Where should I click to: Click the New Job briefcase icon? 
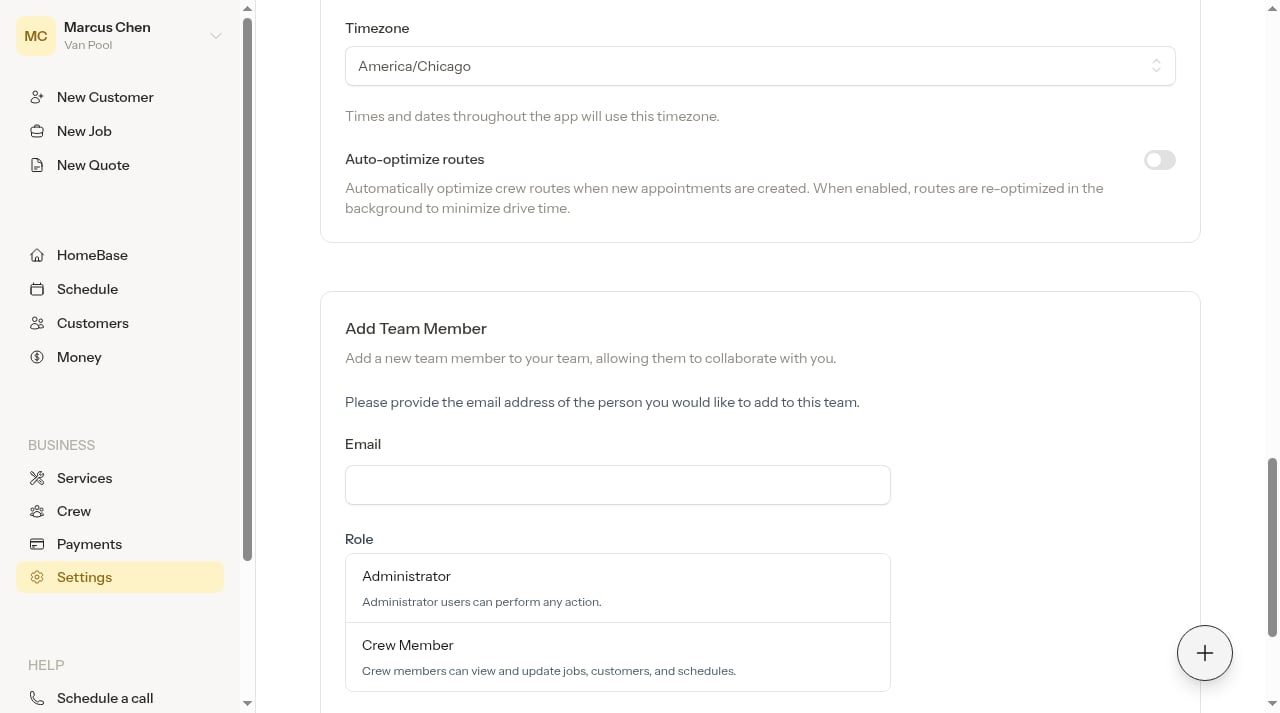click(x=37, y=131)
